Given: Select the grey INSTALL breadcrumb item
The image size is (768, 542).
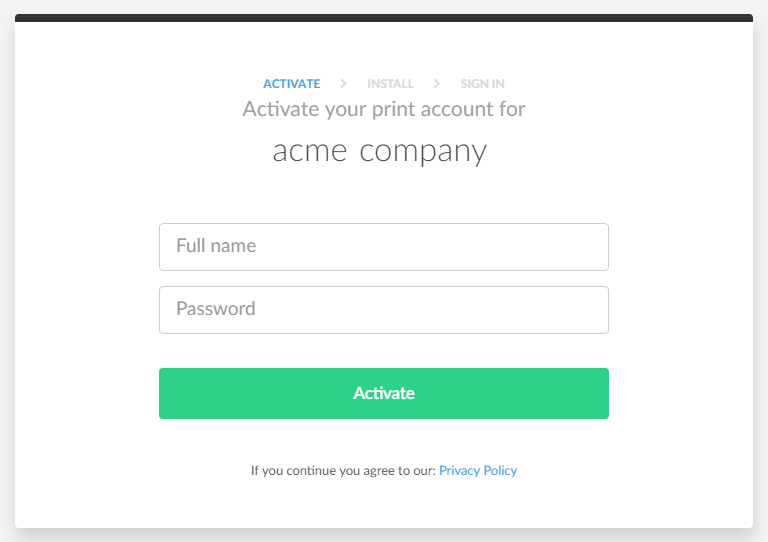Looking at the screenshot, I should pos(390,84).
